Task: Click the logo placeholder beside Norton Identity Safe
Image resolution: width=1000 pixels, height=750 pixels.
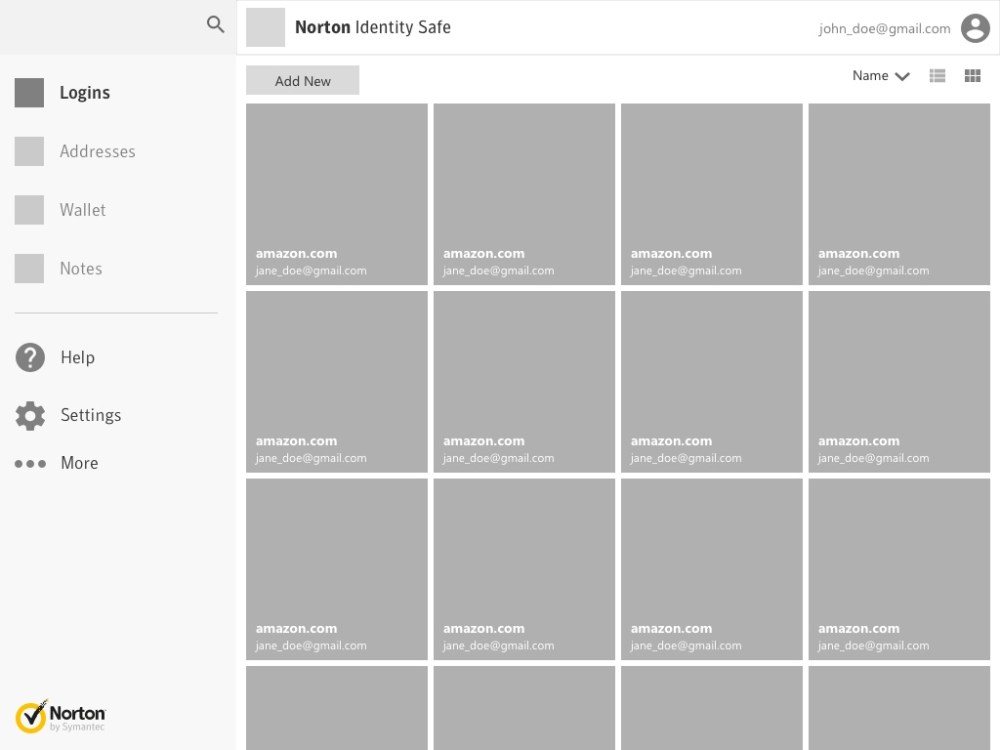Action: pyautogui.click(x=265, y=28)
